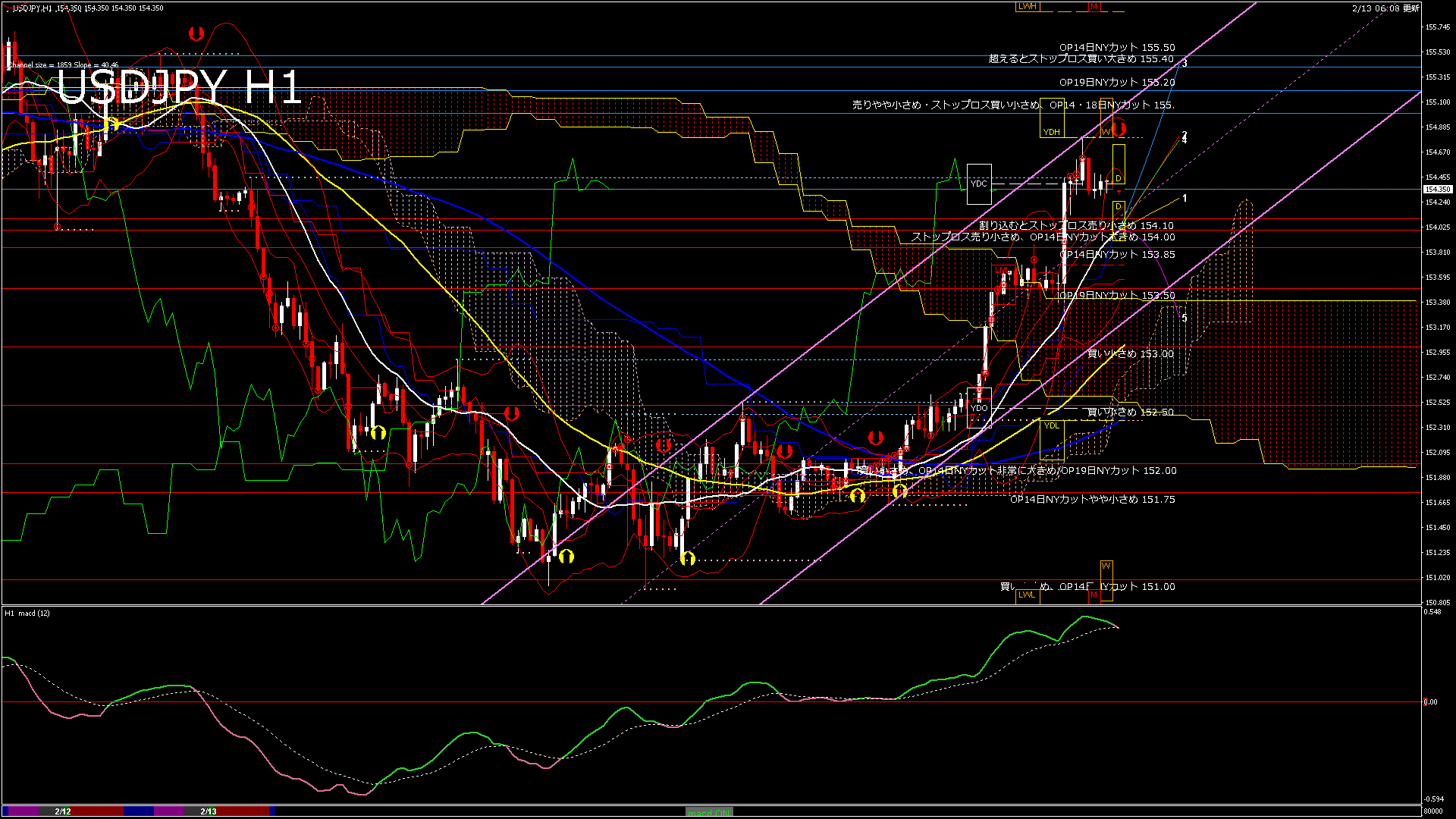Select 'OP14日NYカット 153.85' label
Viewport: 1456px width, 819px height.
pyautogui.click(x=1117, y=254)
